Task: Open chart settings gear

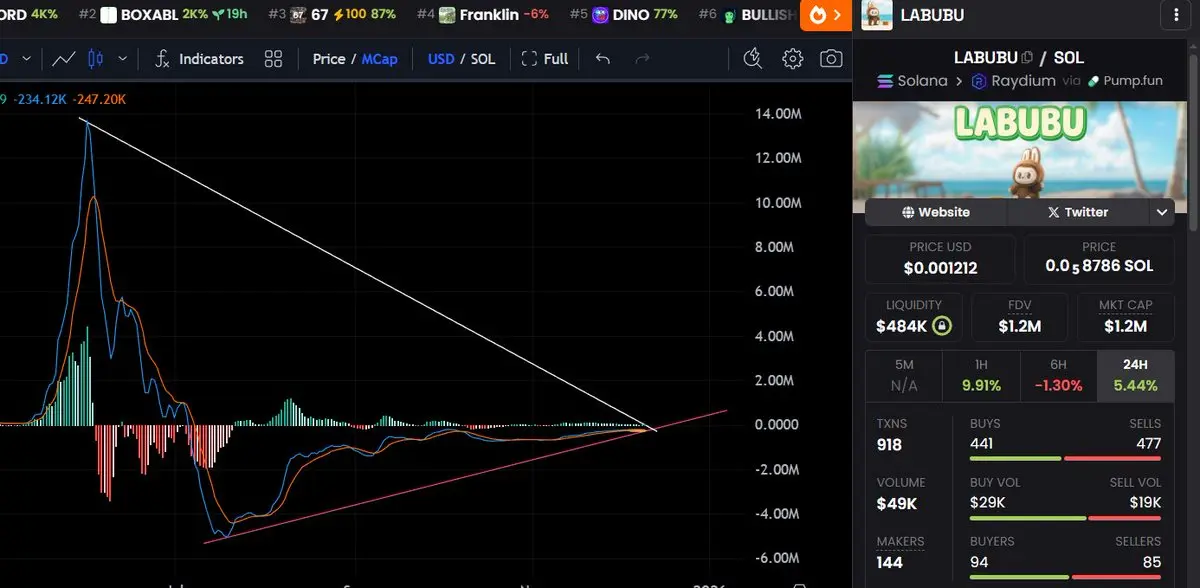Action: (792, 59)
